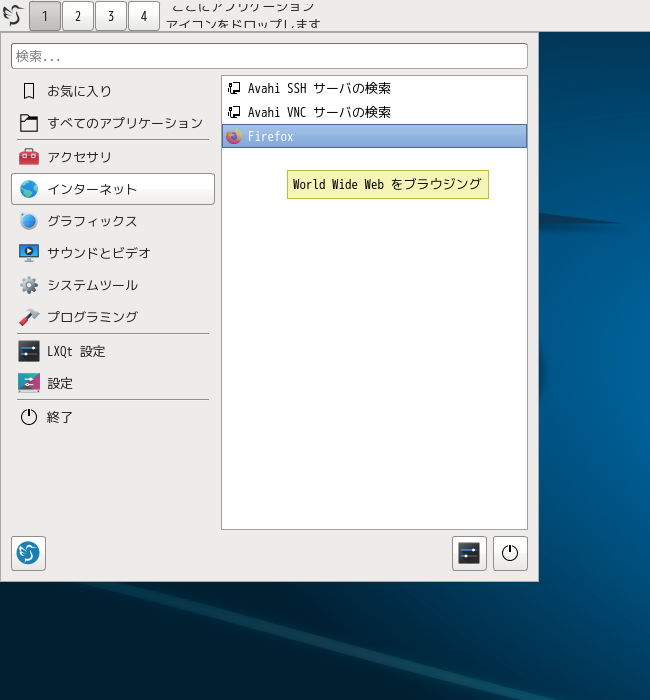The height and width of the screenshot is (700, 650).
Task: Launch Avahi VNC サーバの検索
Action: tap(374, 112)
